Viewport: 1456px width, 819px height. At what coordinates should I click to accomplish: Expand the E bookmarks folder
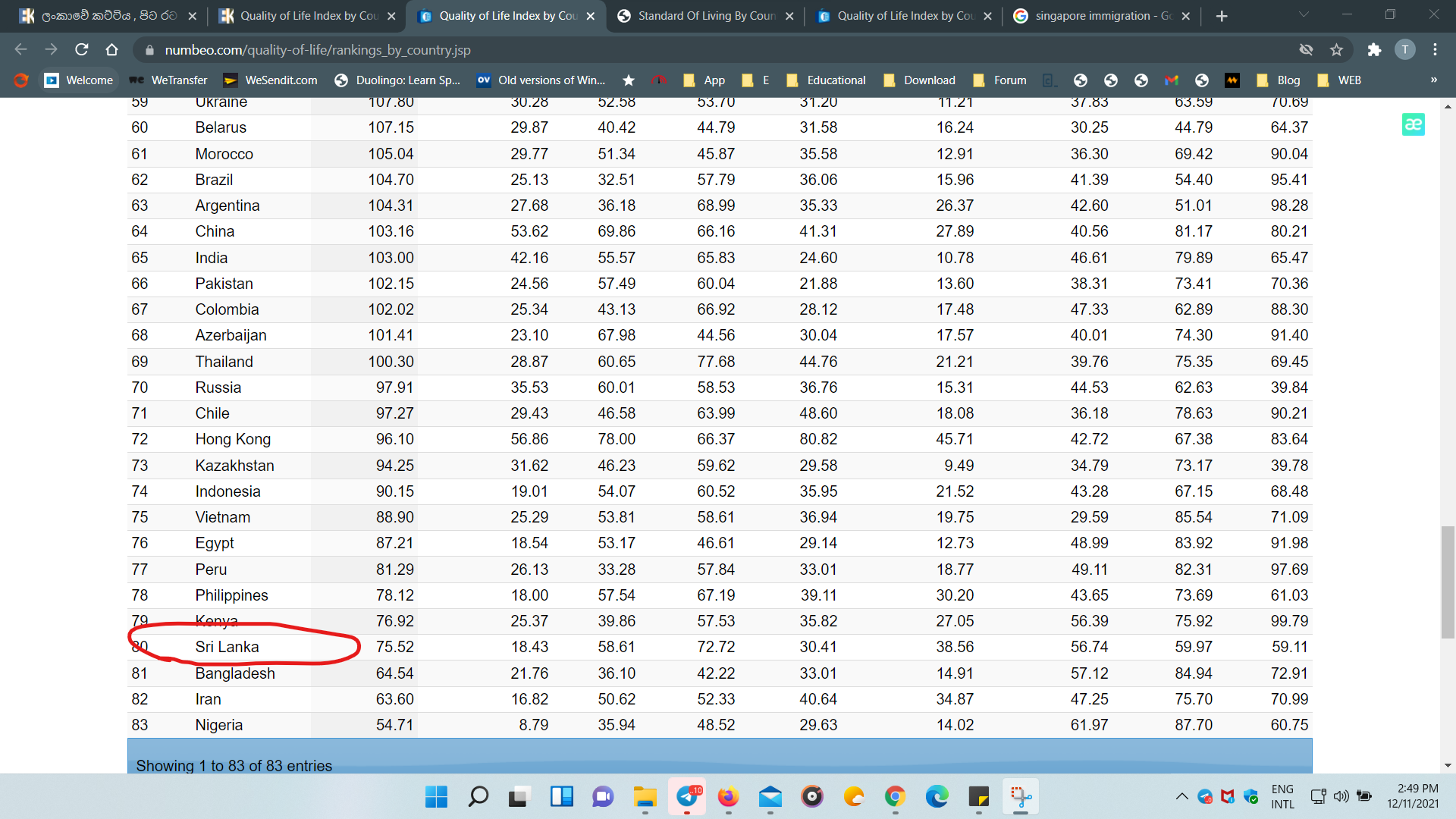755,80
